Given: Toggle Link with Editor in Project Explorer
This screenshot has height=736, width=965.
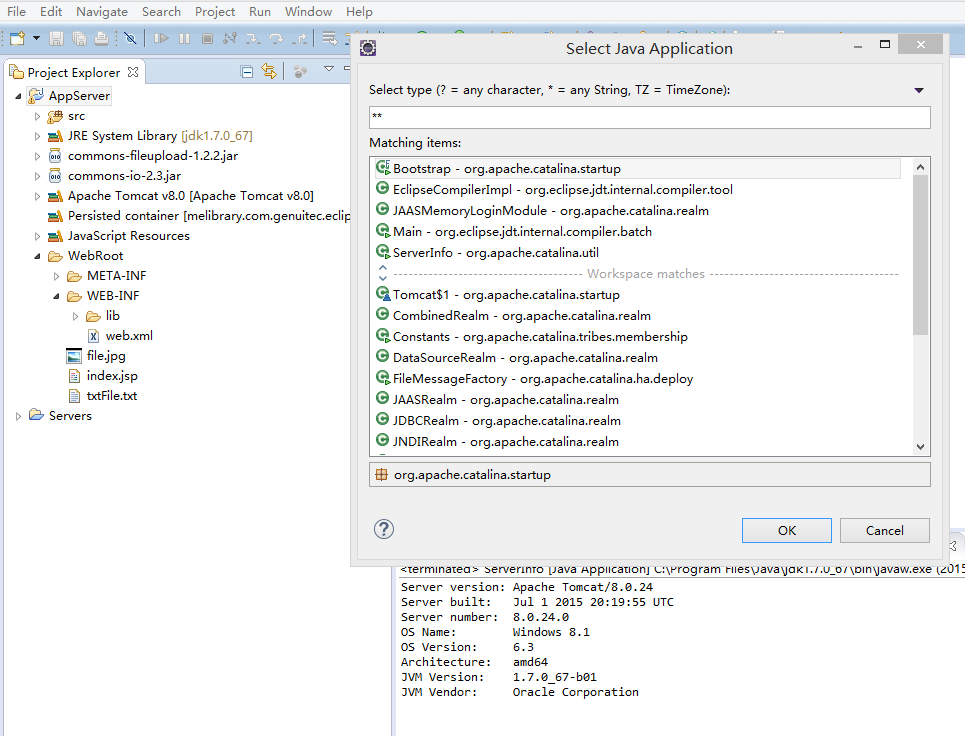Looking at the screenshot, I should pyautogui.click(x=269, y=71).
